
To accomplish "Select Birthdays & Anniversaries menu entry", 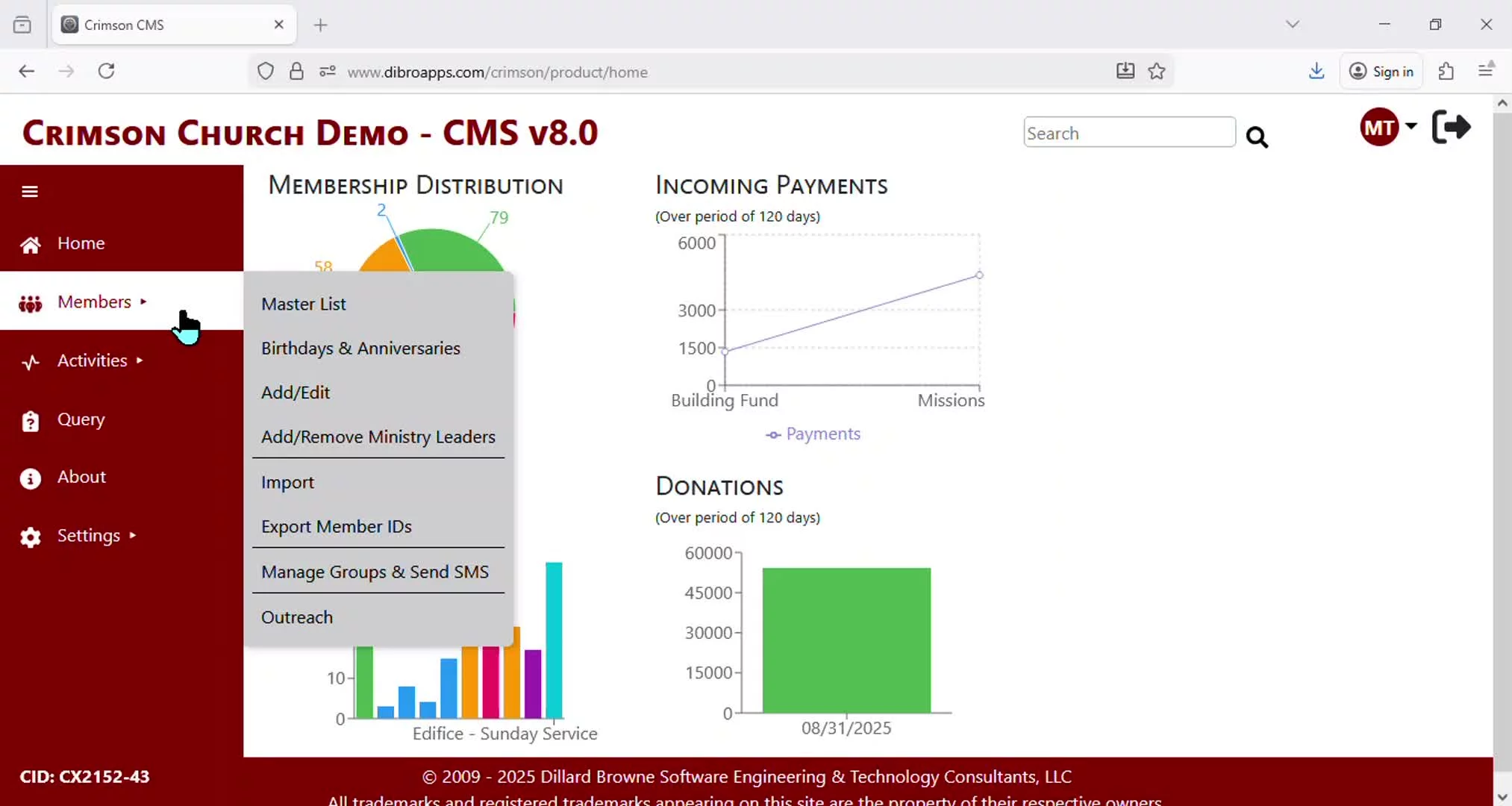I will (x=360, y=349).
